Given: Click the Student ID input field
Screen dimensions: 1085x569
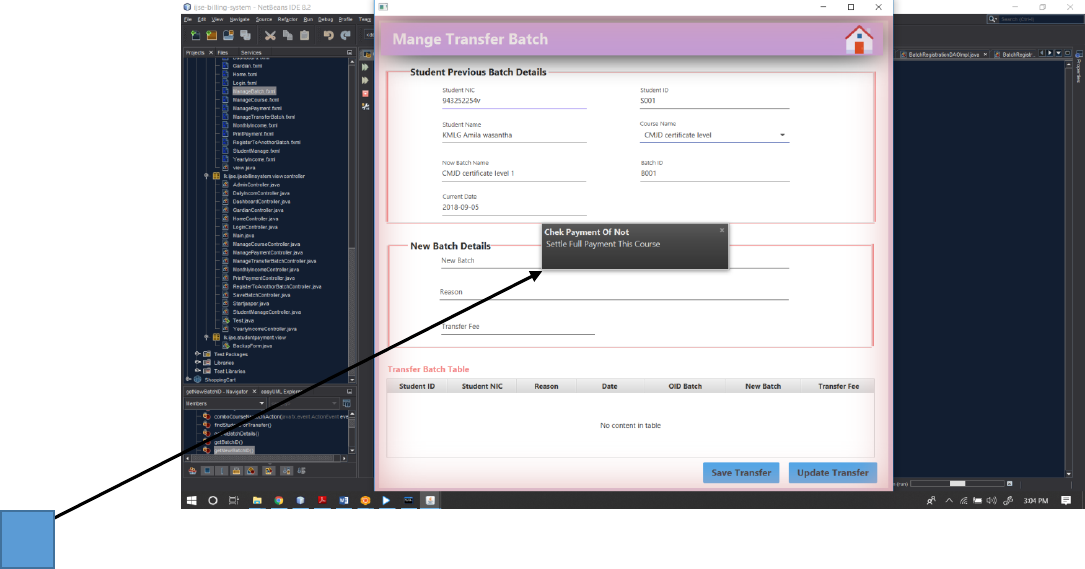Looking at the screenshot, I should pos(714,101).
